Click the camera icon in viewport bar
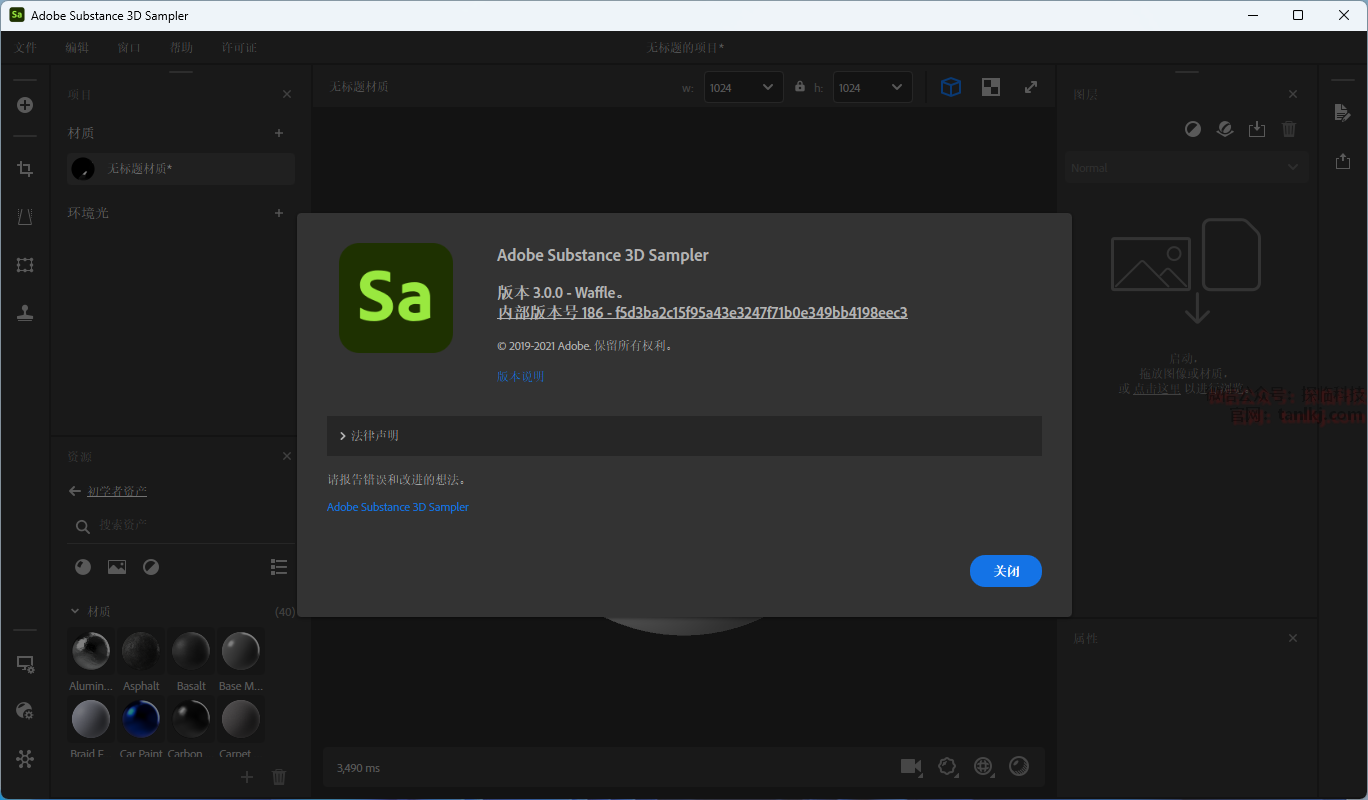Screen dimensions: 1368x800 point(911,766)
